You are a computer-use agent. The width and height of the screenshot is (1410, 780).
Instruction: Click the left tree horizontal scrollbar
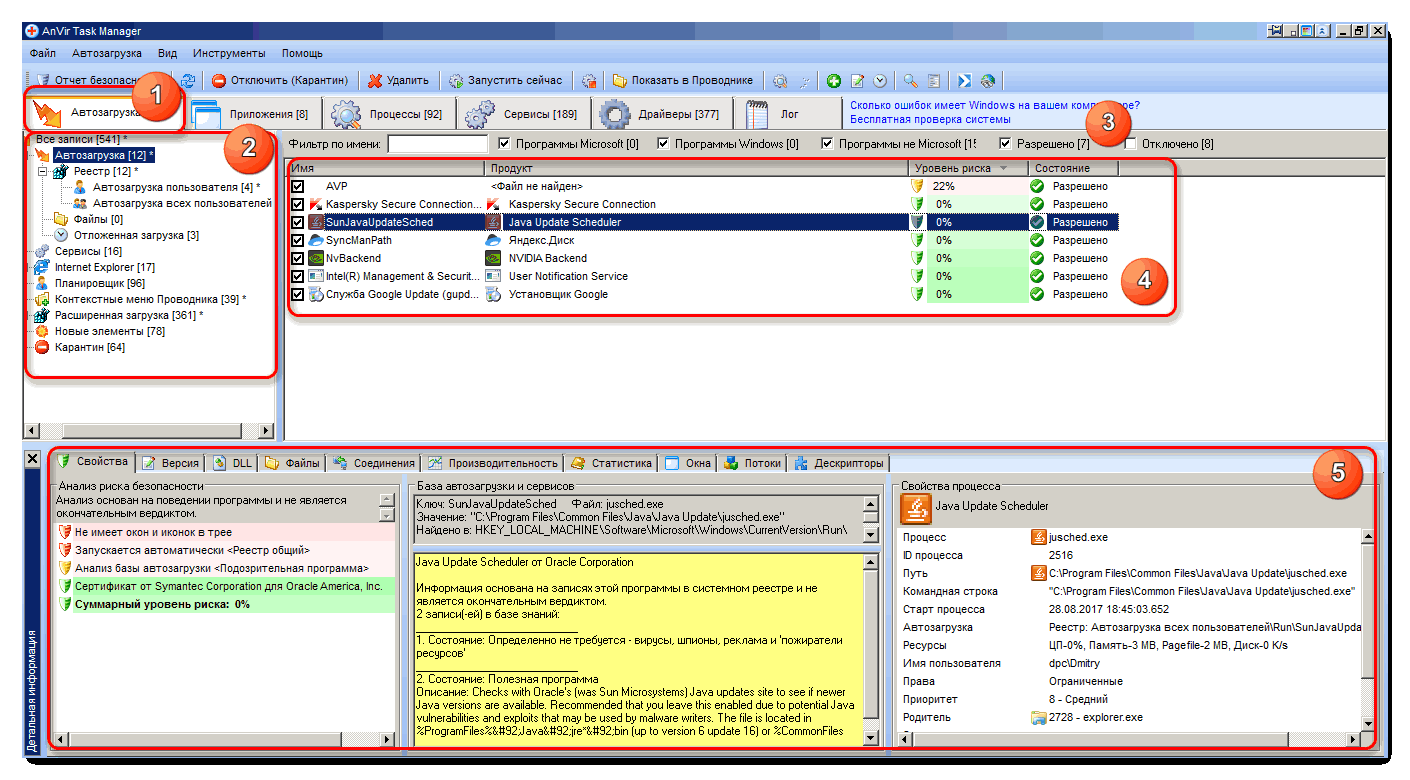click(149, 431)
